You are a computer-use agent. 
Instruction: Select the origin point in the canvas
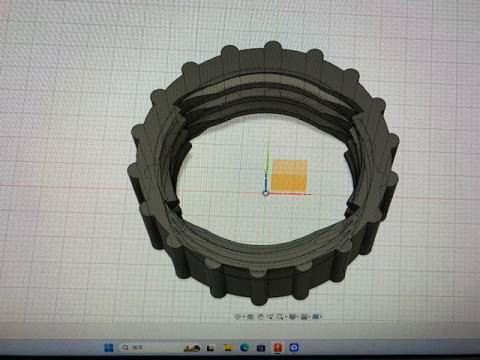coord(266,193)
